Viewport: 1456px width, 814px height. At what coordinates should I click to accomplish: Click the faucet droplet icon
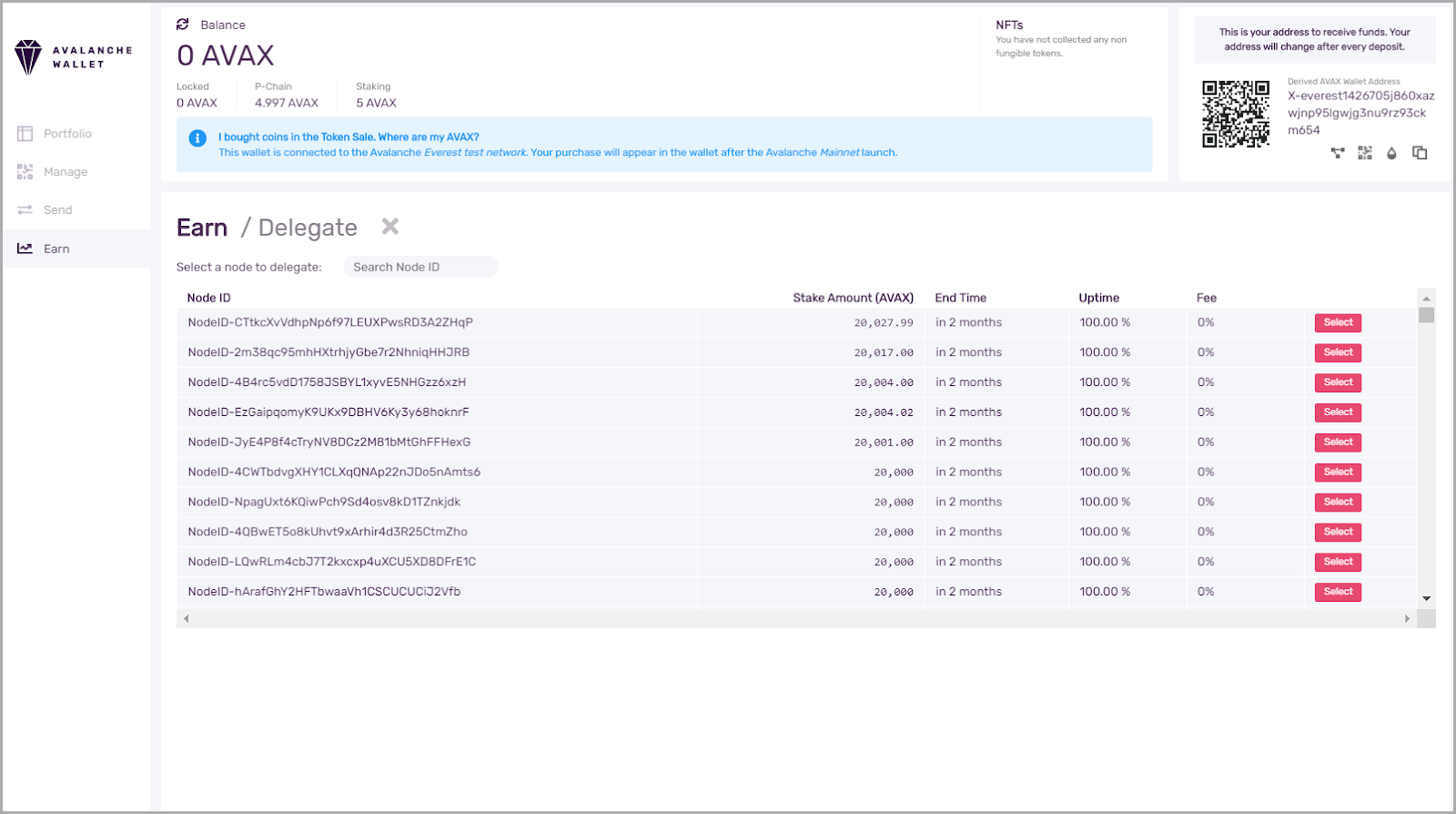click(1391, 153)
